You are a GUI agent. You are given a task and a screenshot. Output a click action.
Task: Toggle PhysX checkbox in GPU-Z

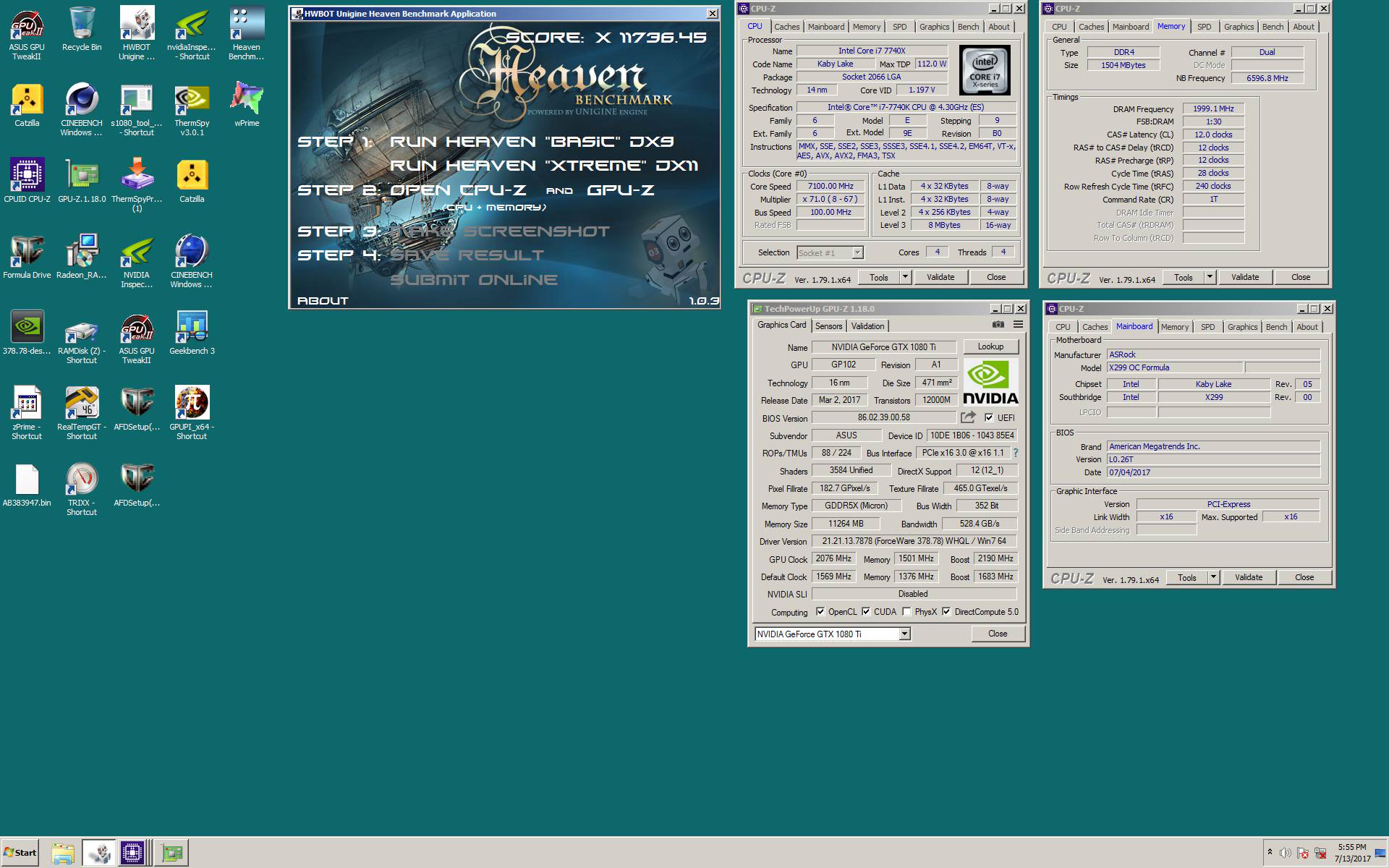coord(906,611)
